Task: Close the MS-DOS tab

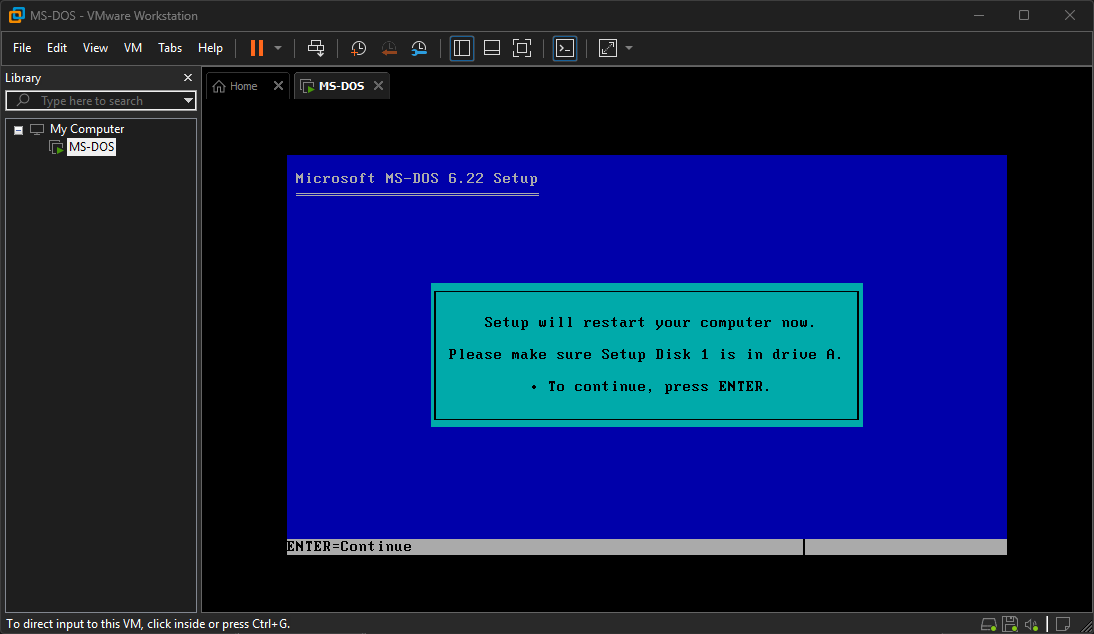Action: click(378, 86)
